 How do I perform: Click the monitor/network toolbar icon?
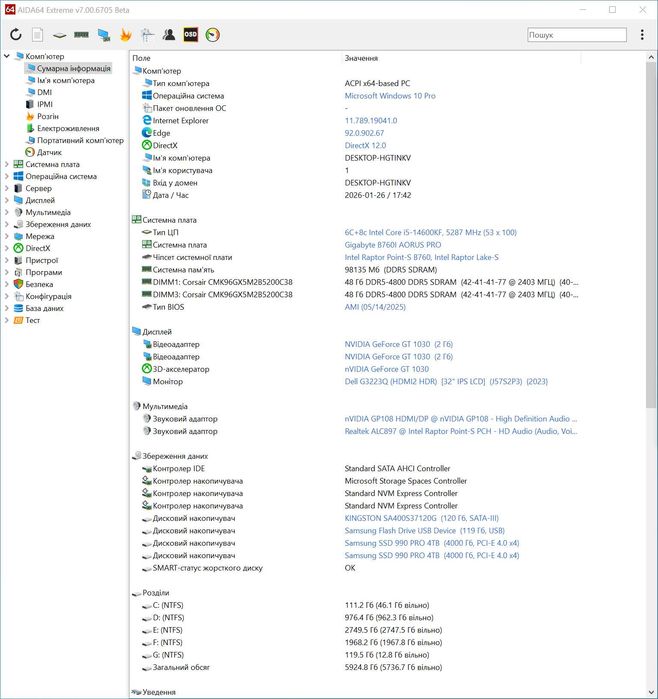pyautogui.click(x=104, y=35)
